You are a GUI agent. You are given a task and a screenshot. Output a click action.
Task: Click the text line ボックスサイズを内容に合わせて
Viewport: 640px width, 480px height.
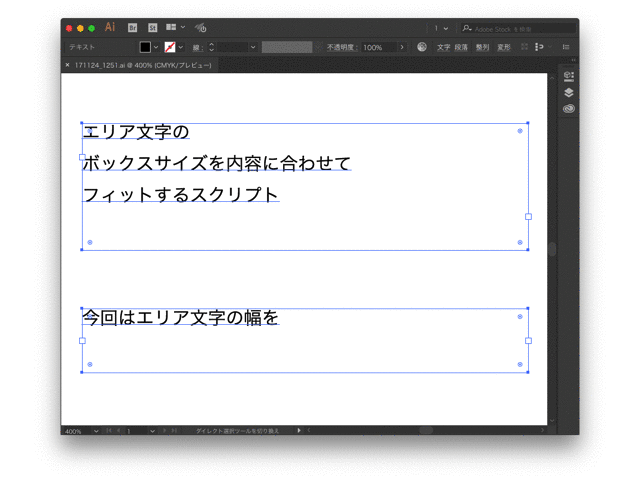[x=217, y=163]
